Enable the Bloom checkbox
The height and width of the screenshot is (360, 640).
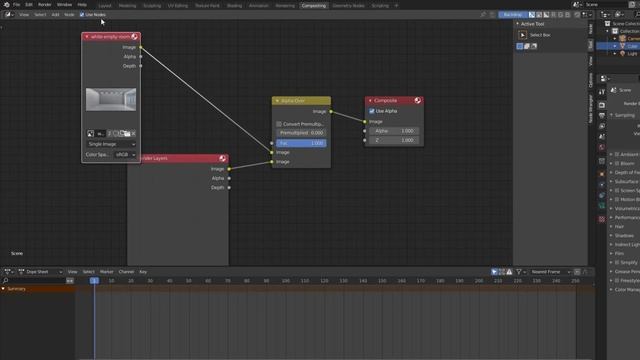coord(617,163)
